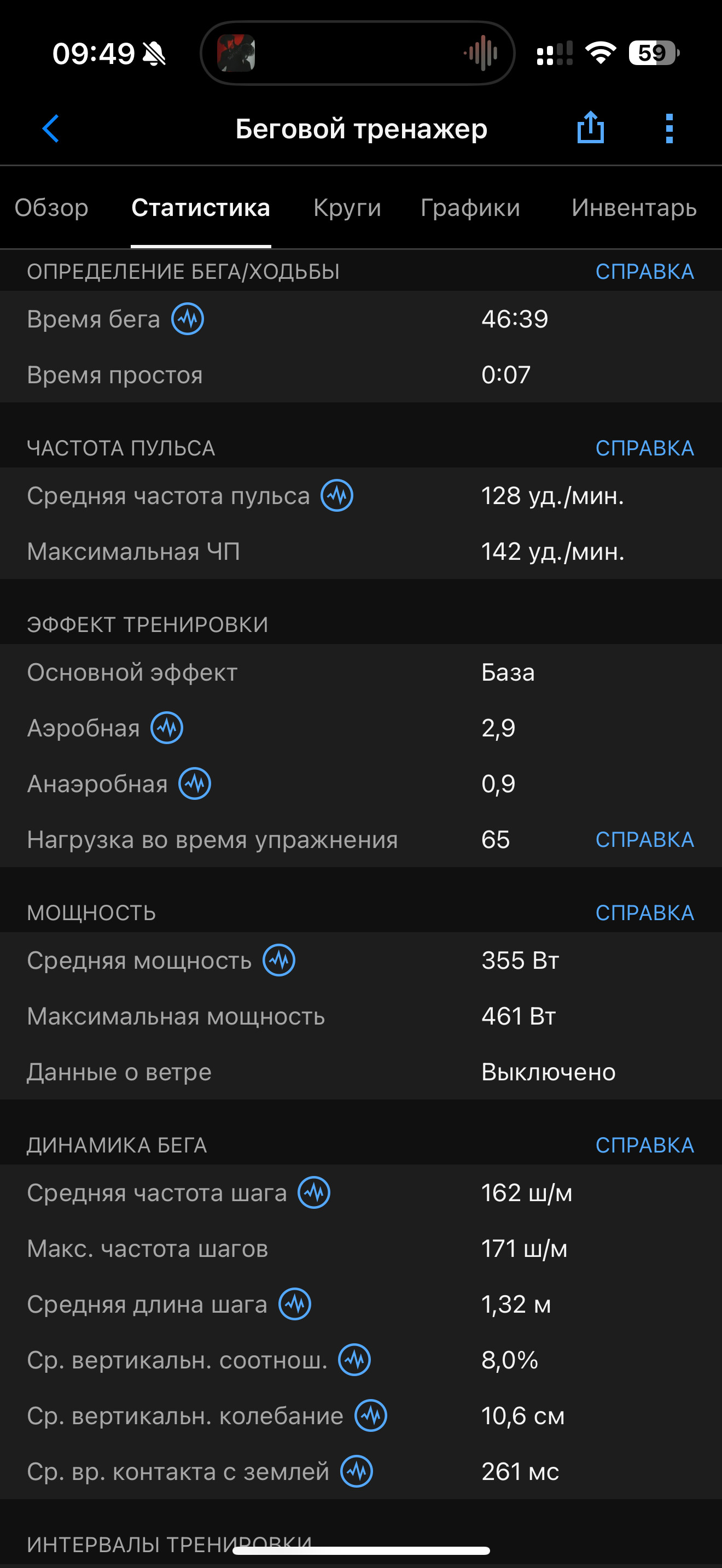This screenshot has width=722, height=1568.
Task: Tap the chart icon beside Ср. вертикальн. соотнош.
Action: point(355,1360)
